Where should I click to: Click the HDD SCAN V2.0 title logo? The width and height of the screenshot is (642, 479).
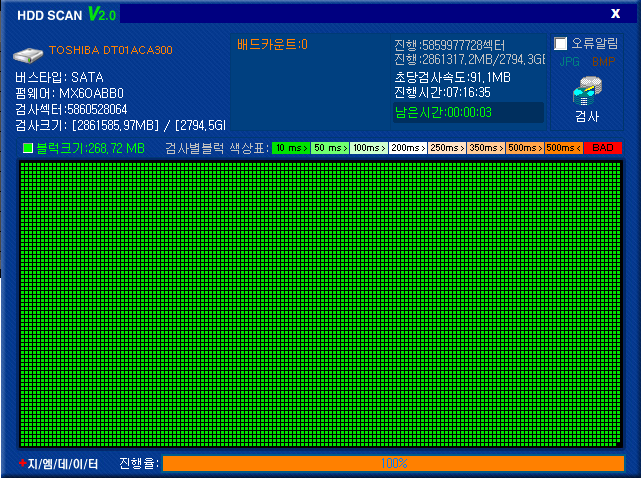pyautogui.click(x=67, y=15)
